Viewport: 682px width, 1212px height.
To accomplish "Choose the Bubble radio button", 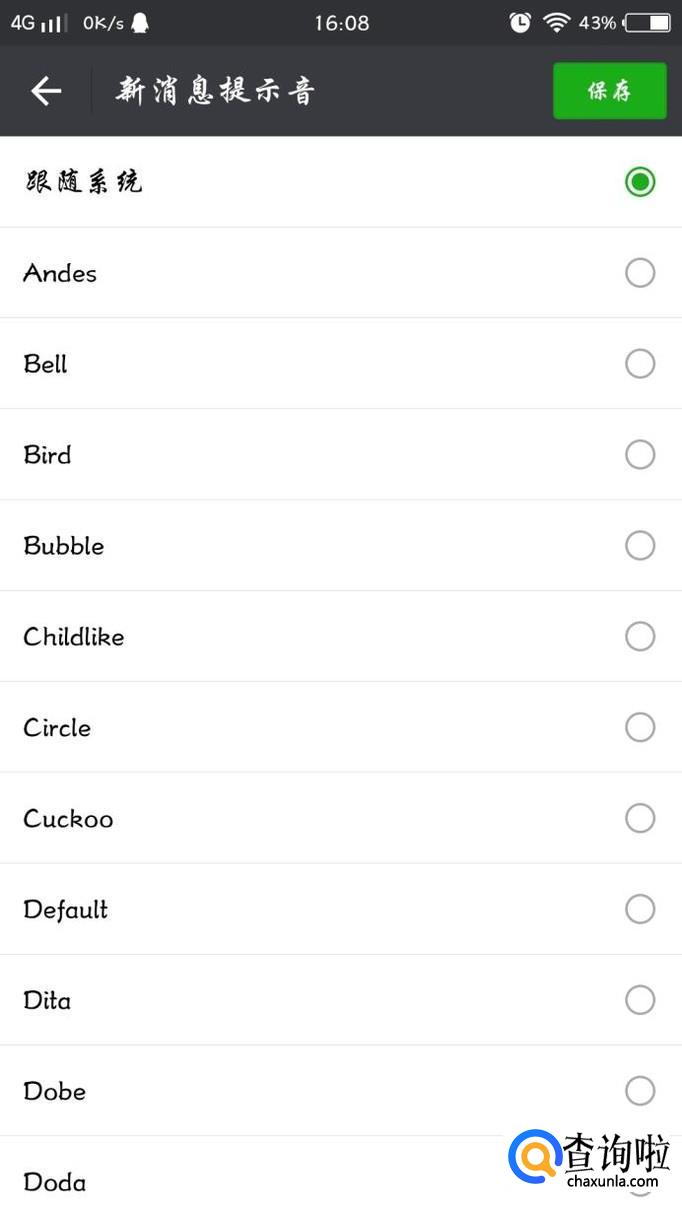I will 640,546.
